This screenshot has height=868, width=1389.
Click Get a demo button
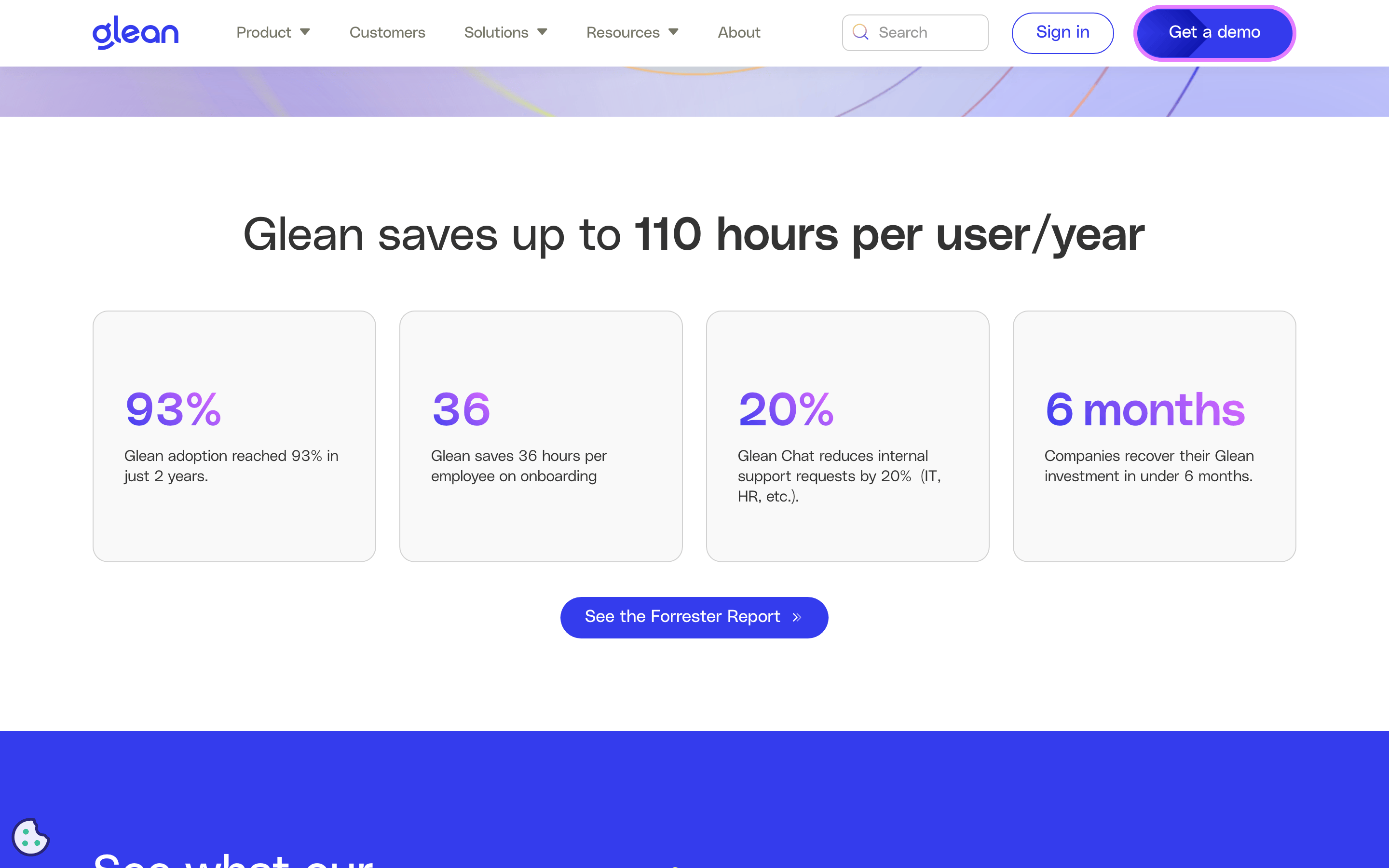click(x=1214, y=33)
